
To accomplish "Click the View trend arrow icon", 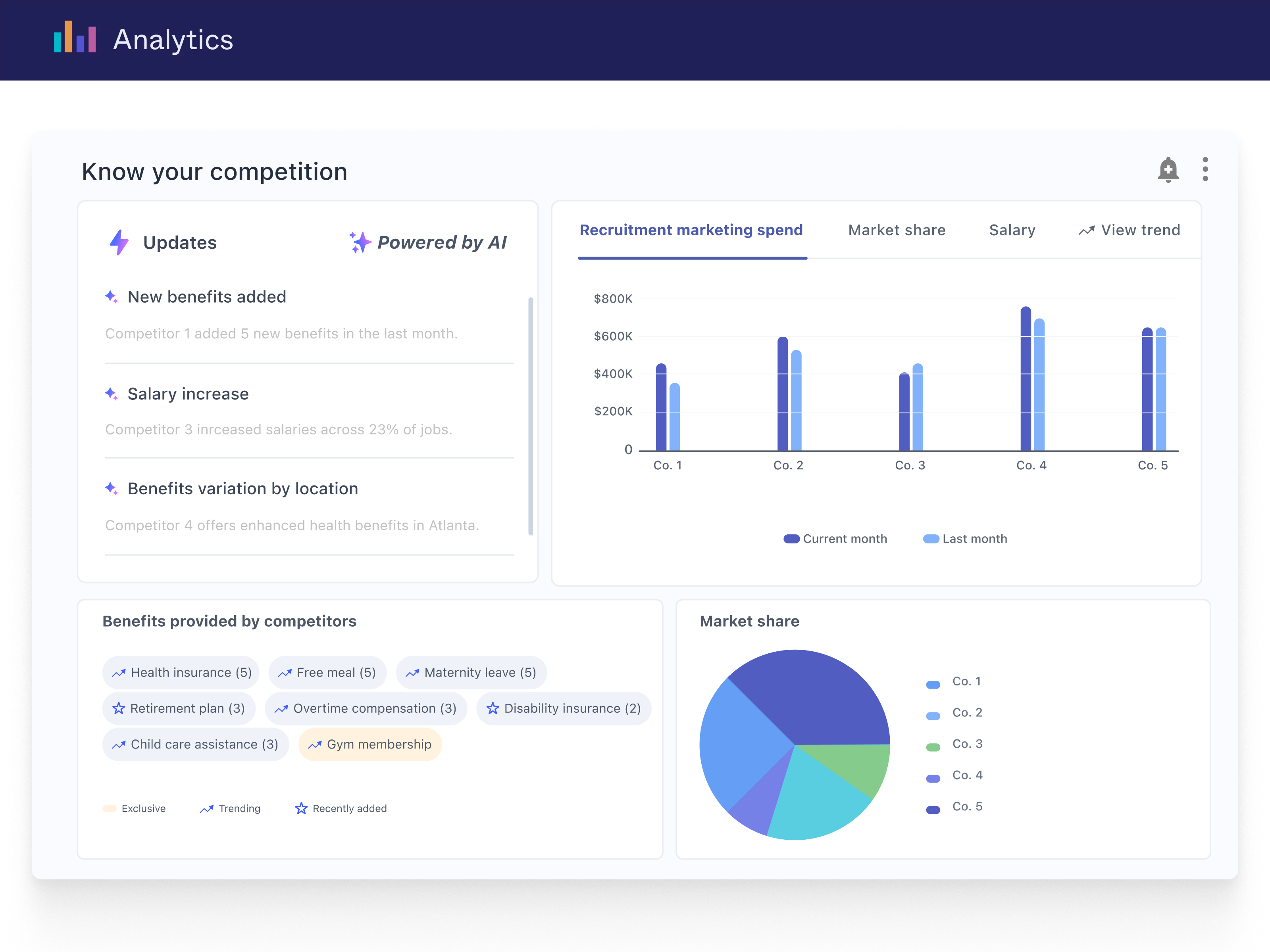I will click(1086, 231).
